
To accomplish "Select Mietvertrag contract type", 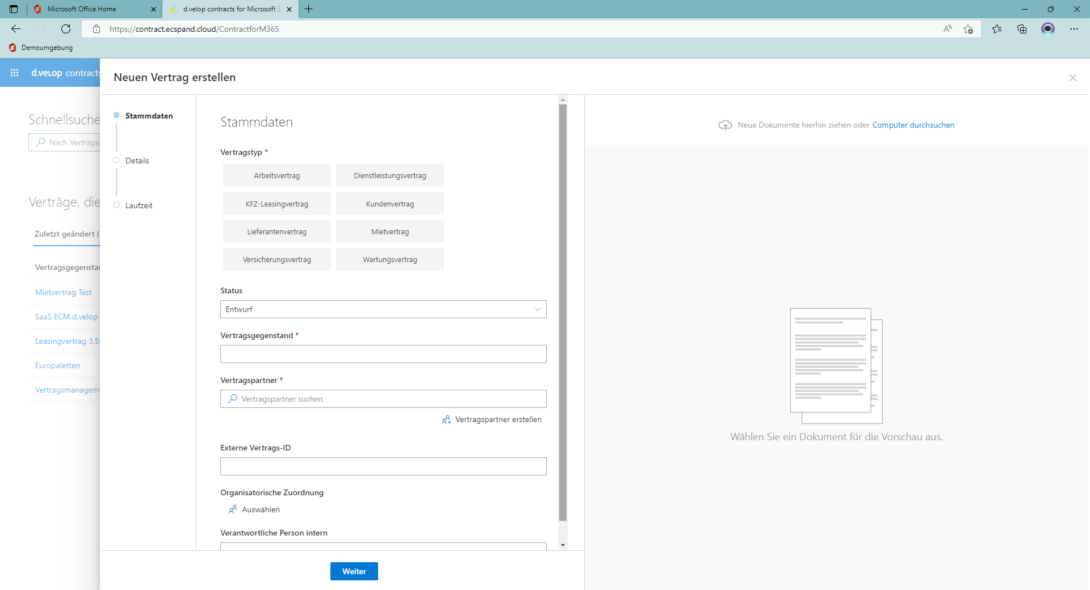I will 389,232.
